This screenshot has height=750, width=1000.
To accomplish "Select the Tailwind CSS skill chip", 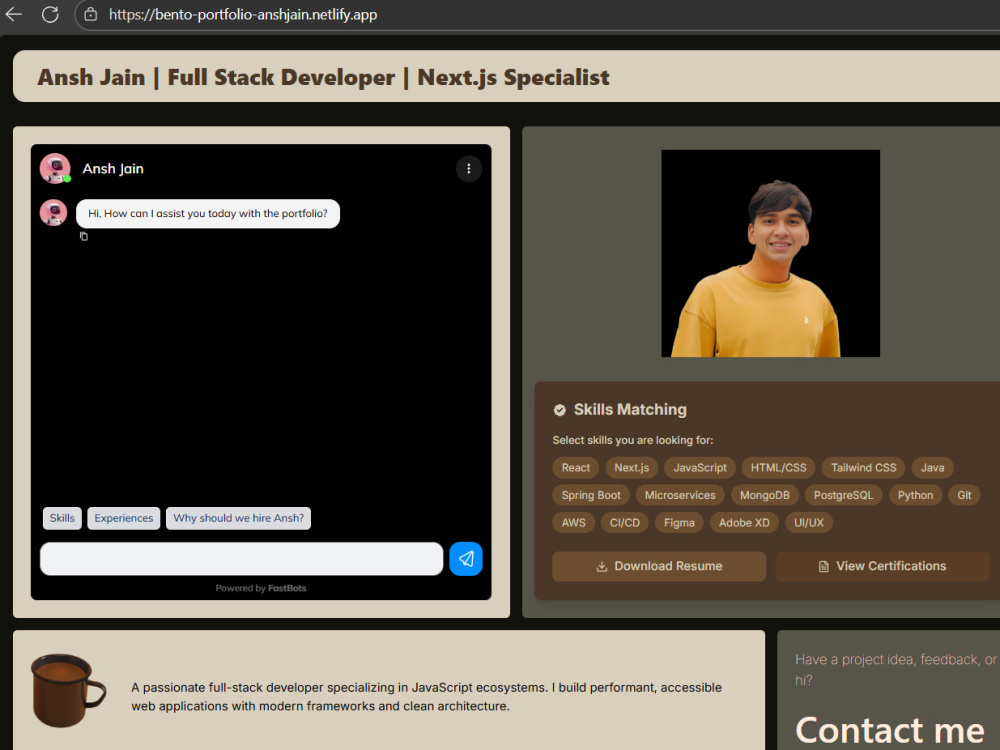I will 864,467.
